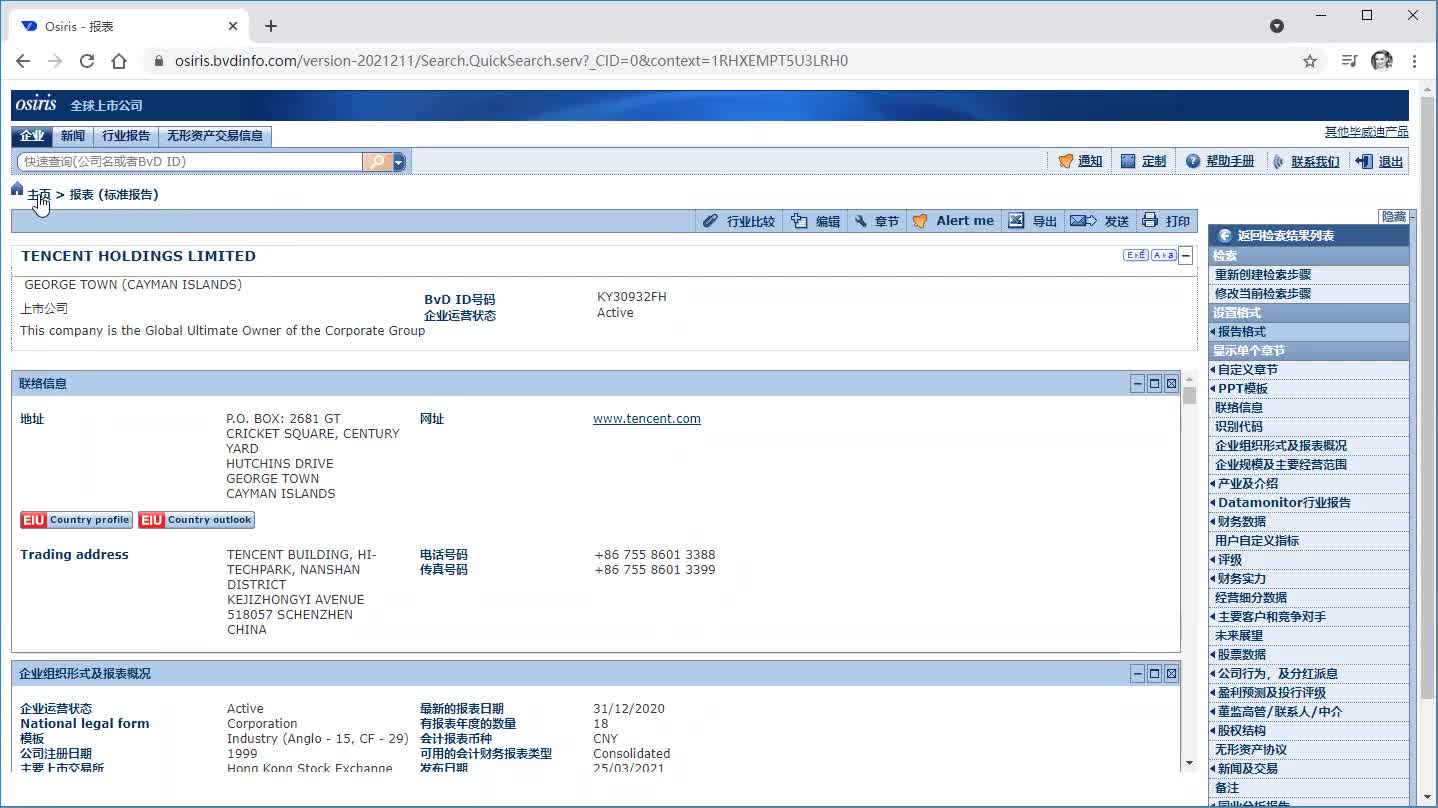Viewport: 1438px width, 808px height.
Task: Close the 联络信息 section
Action: point(1171,384)
